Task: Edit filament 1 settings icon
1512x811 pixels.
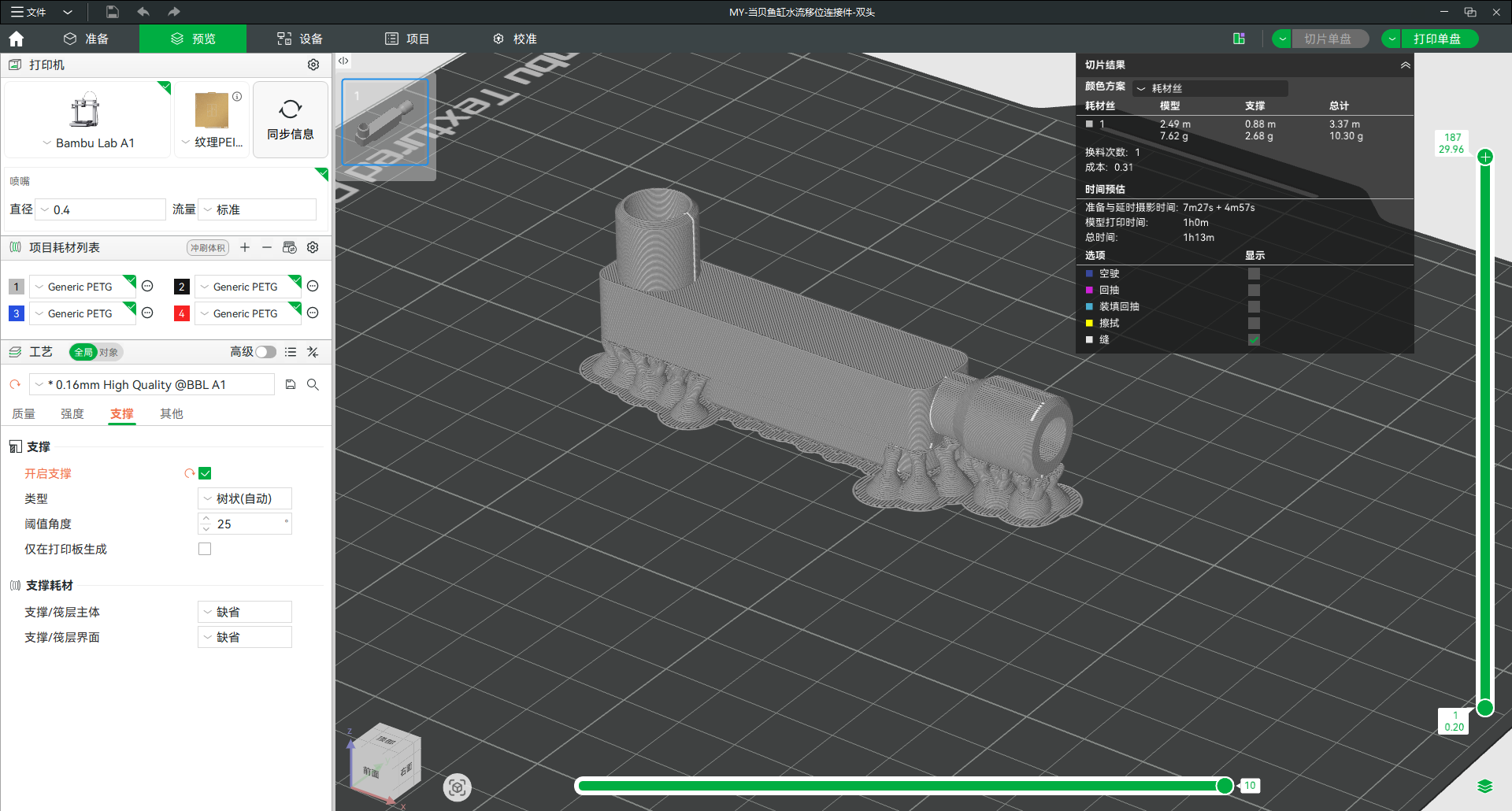Action: coord(147,286)
